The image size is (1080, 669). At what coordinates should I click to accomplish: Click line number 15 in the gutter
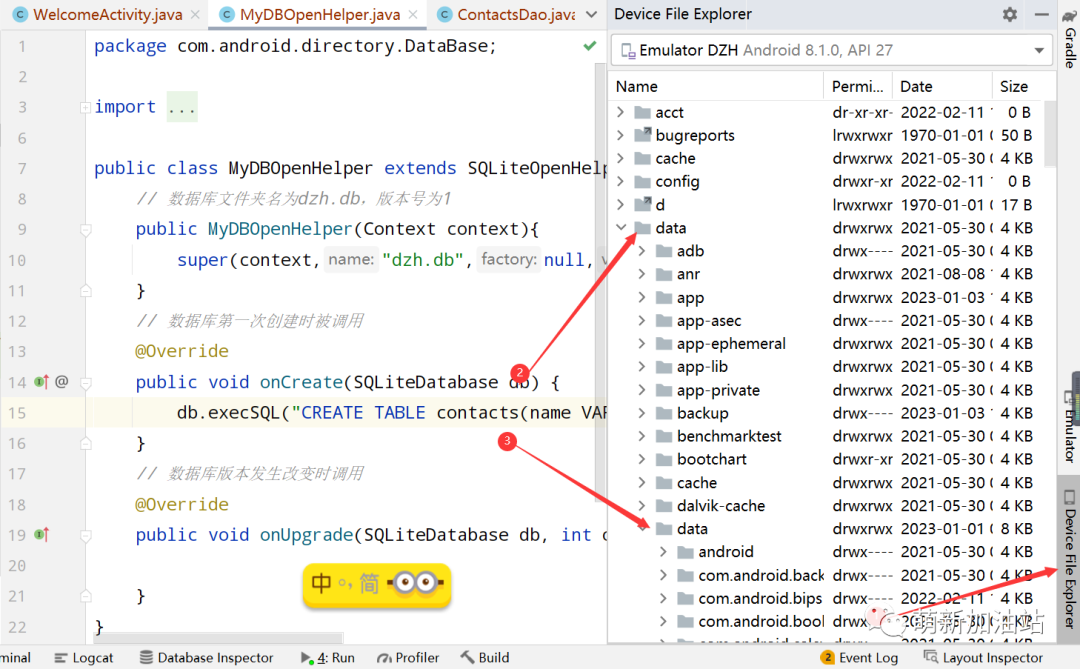[17, 413]
